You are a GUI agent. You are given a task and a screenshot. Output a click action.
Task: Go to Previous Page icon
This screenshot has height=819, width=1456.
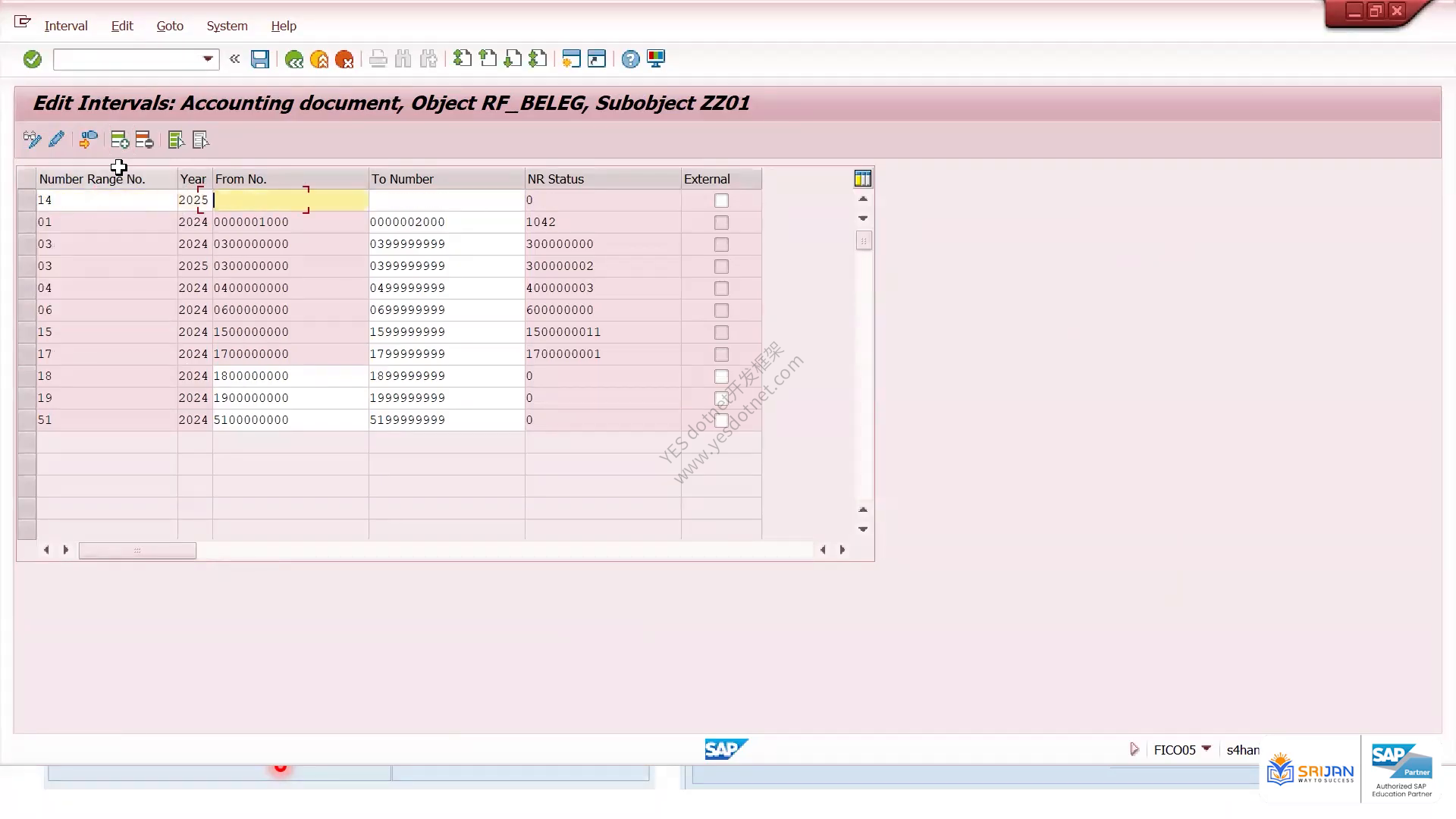pos(488,58)
